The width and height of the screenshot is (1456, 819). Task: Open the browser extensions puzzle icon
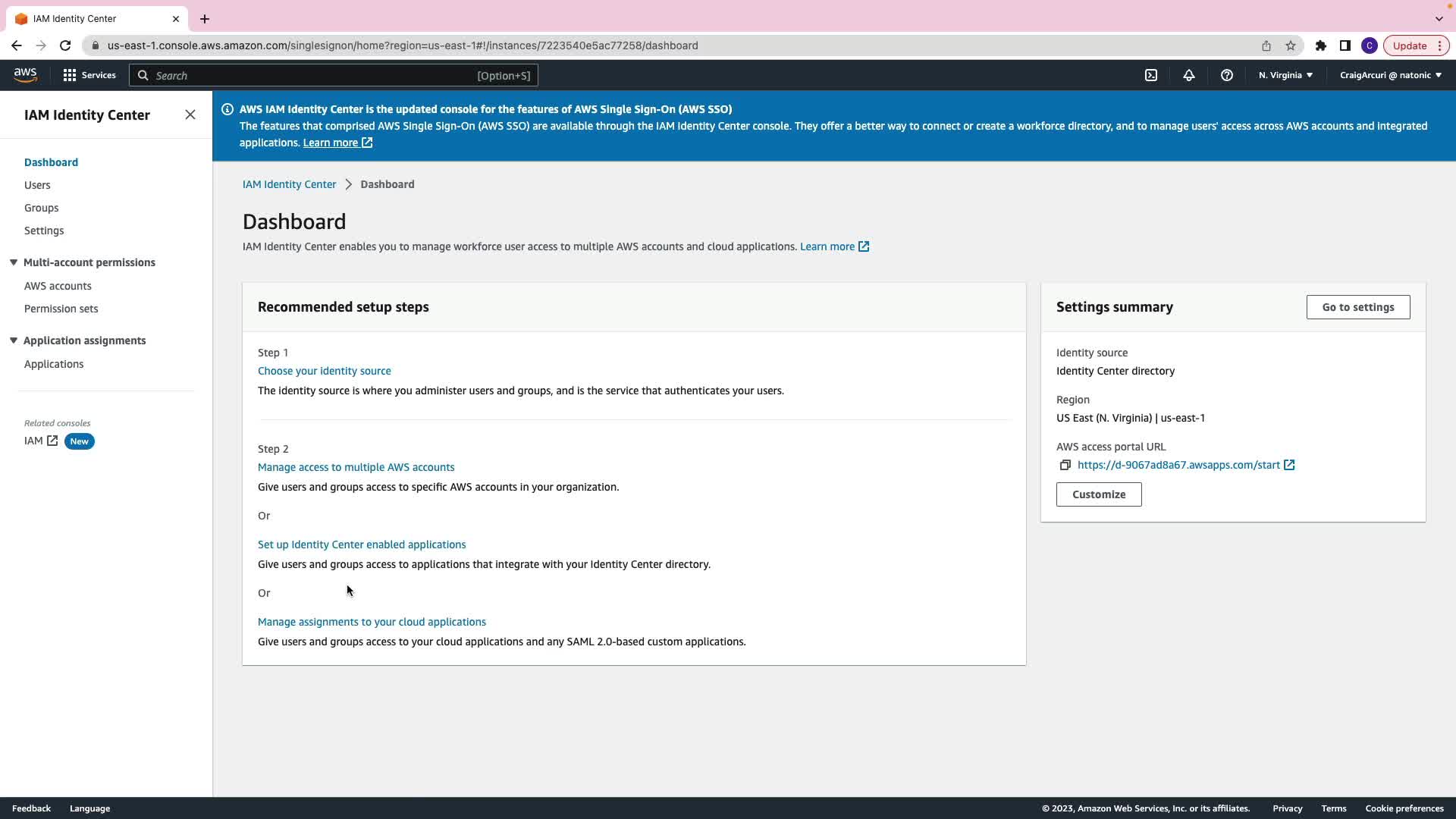point(1320,45)
